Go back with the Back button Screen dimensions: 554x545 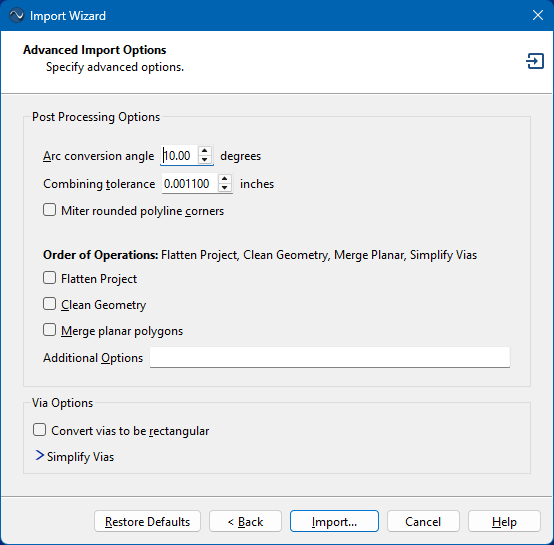point(245,521)
